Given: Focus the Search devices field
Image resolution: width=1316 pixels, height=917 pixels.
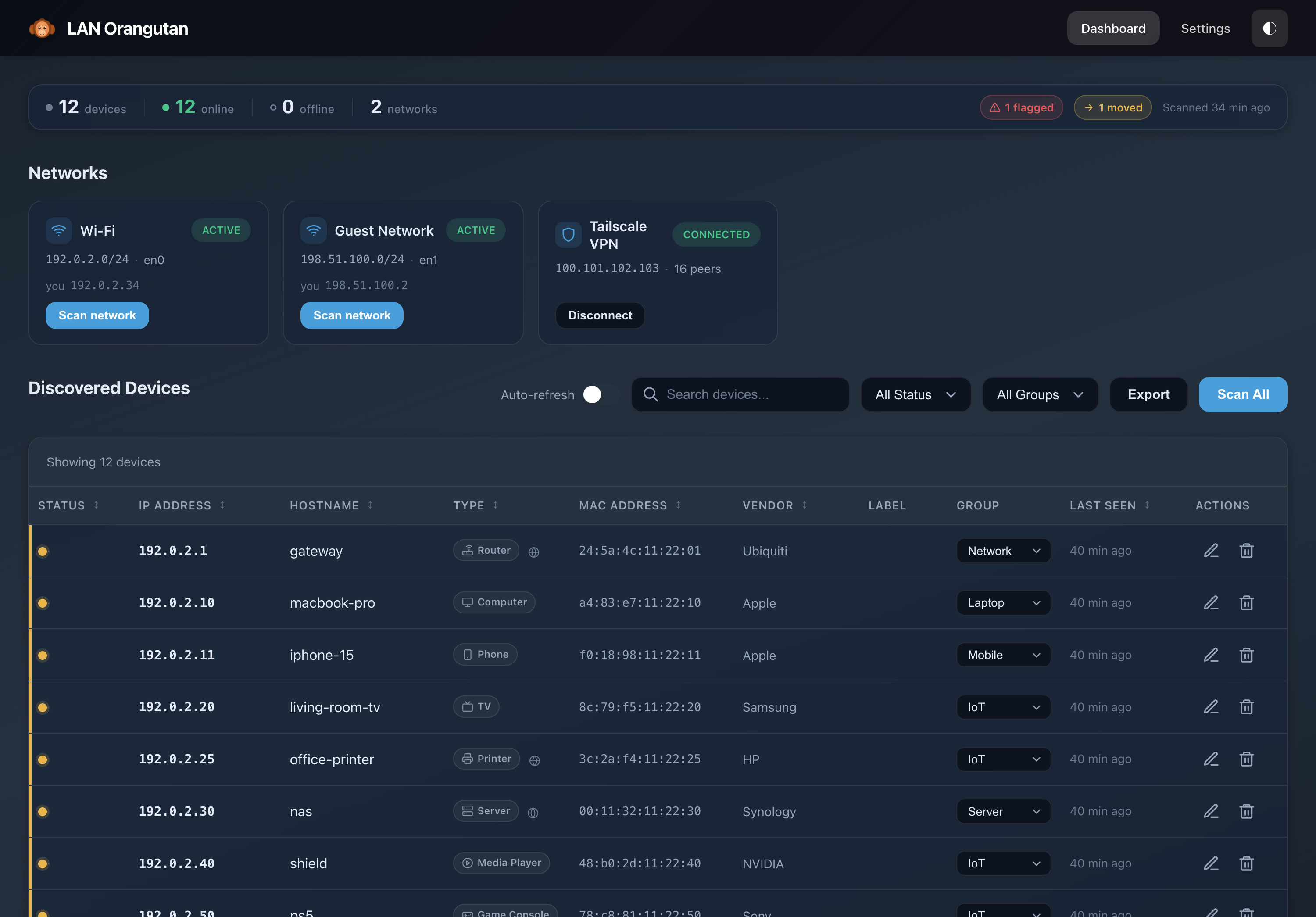Looking at the screenshot, I should 740,394.
